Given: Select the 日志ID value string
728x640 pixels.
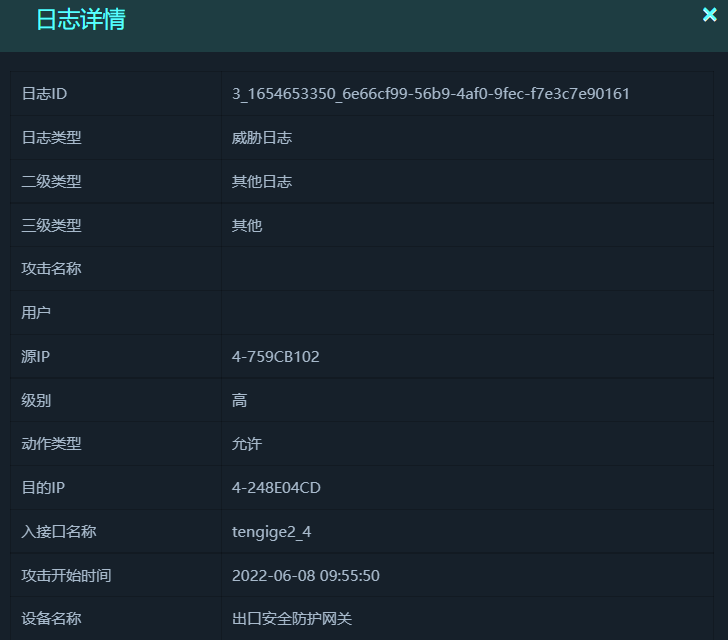Looking at the screenshot, I should (x=431, y=94).
